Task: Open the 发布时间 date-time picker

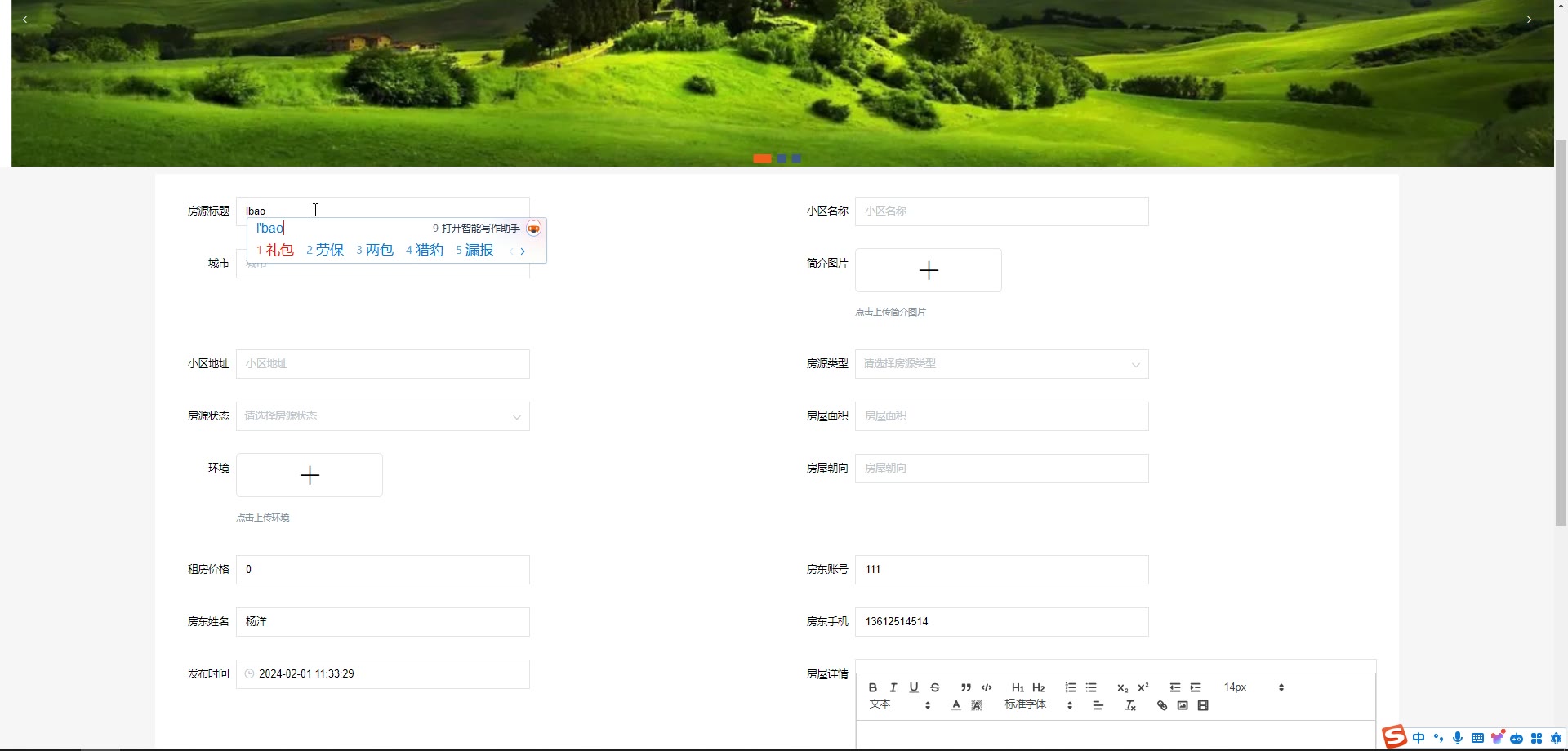Action: [382, 674]
